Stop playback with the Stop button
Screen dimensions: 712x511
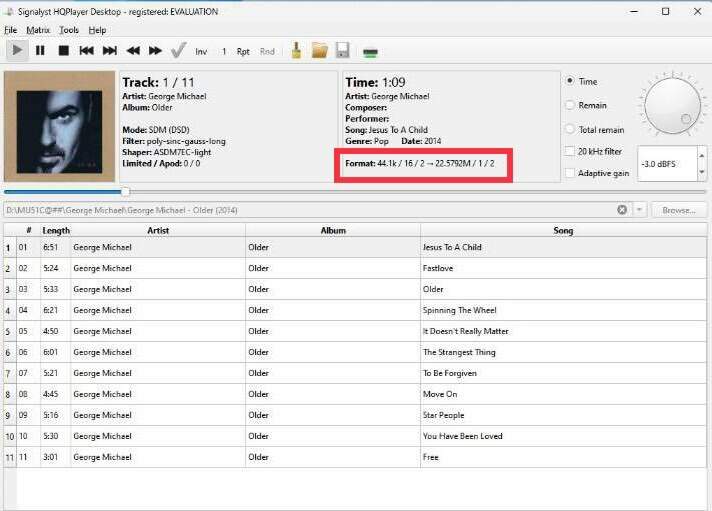pyautogui.click(x=64, y=51)
